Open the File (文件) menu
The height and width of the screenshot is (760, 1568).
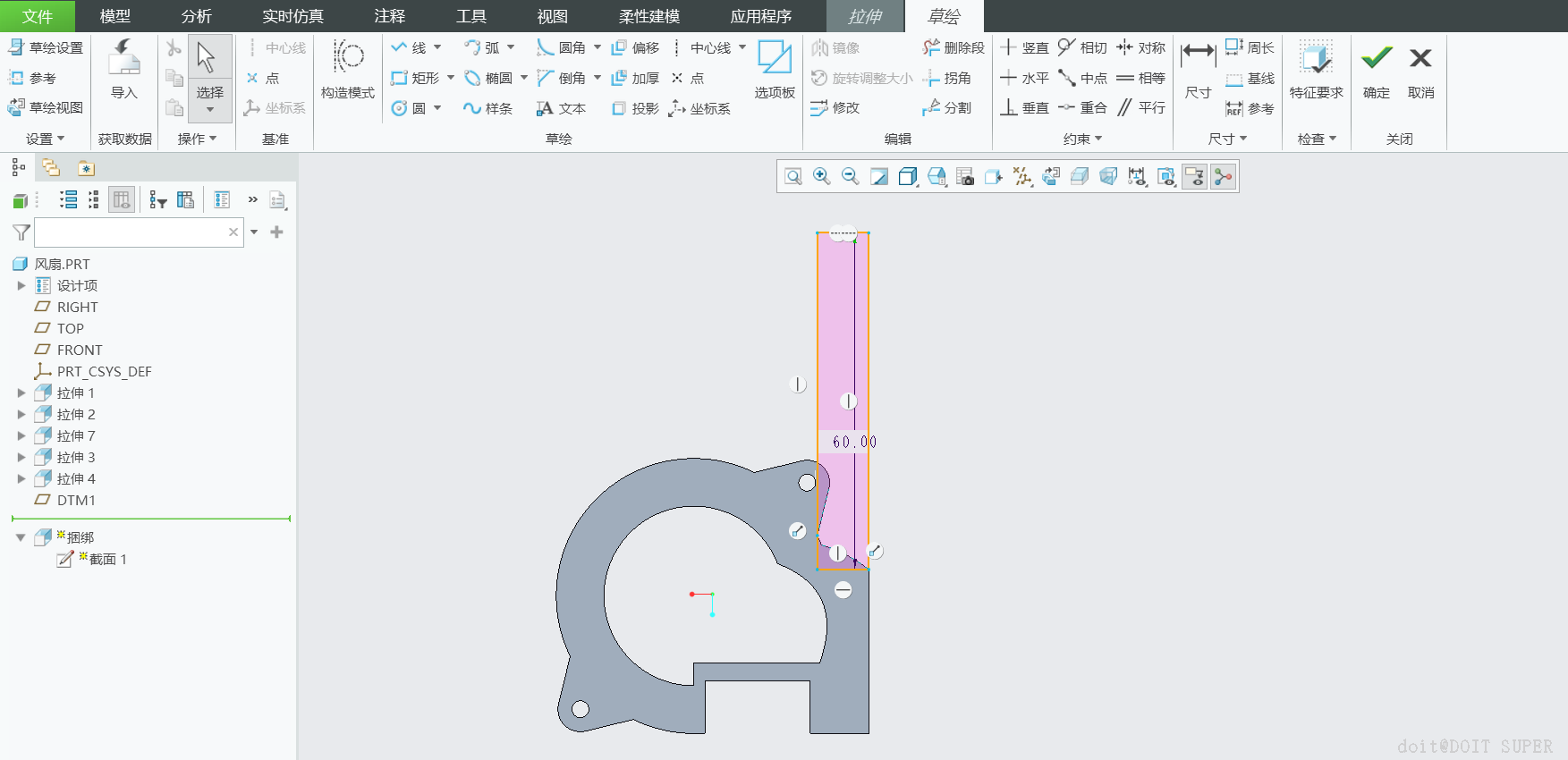[38, 16]
